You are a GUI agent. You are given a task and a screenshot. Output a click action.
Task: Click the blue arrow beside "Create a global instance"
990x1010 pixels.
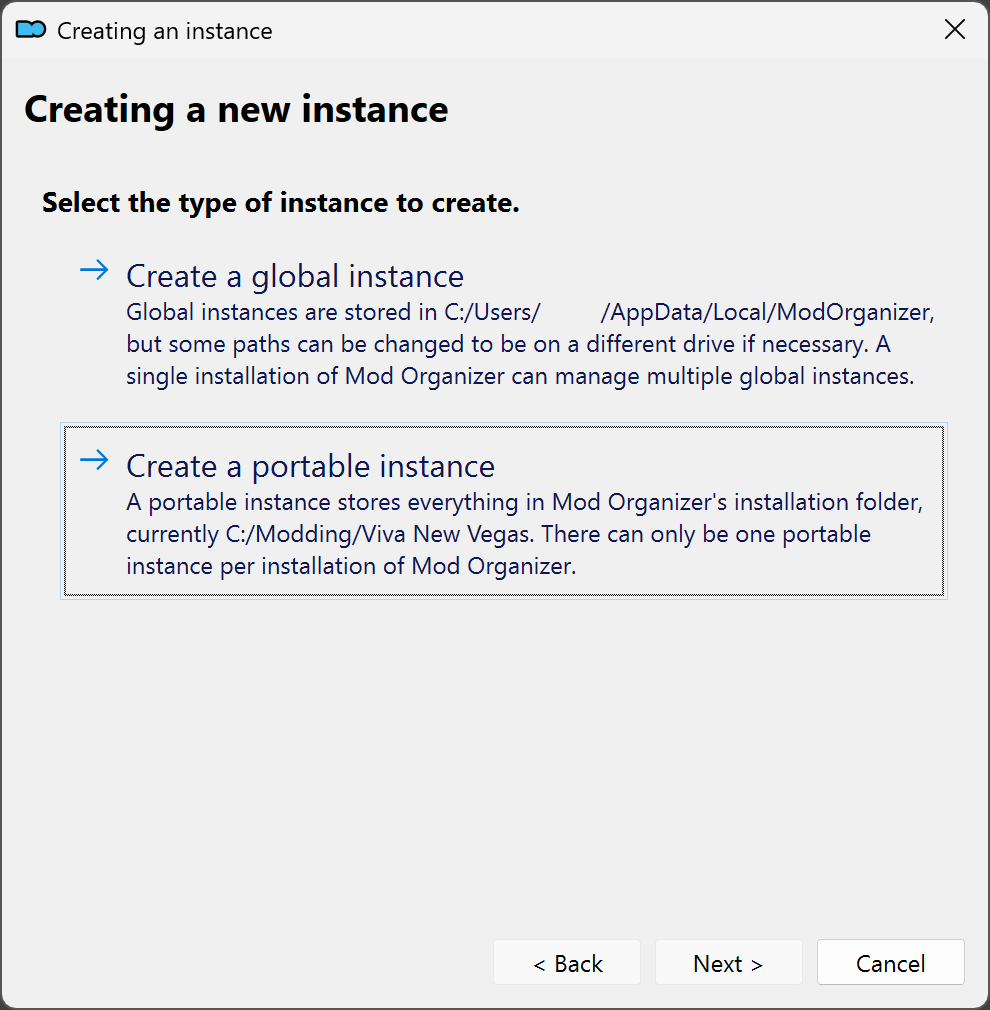click(x=93, y=268)
